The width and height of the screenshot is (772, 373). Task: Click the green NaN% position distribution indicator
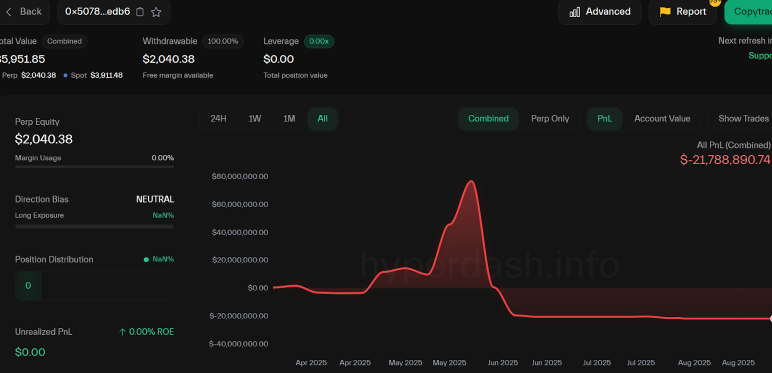coord(159,259)
